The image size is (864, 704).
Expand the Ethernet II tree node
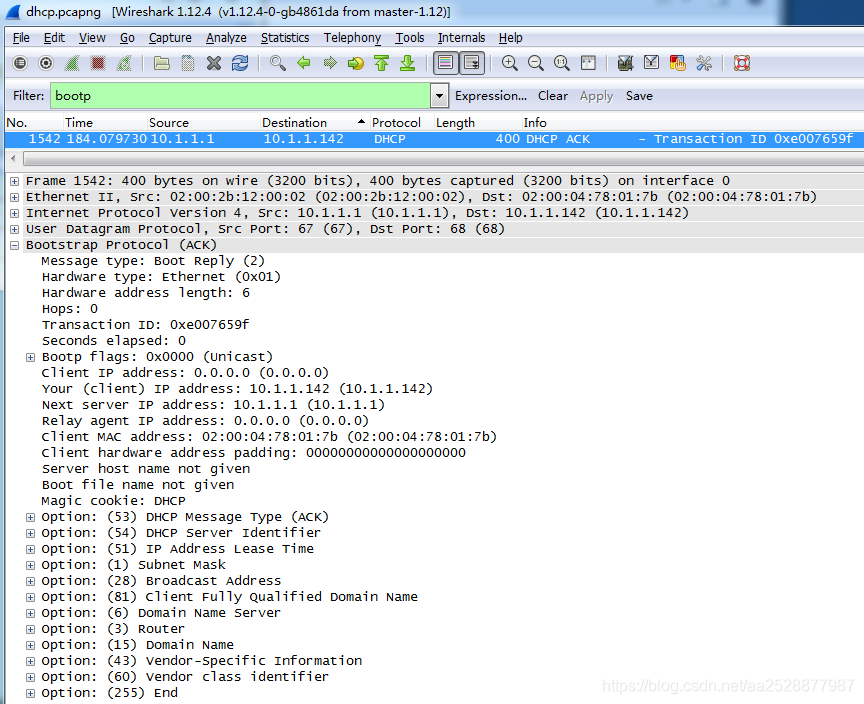click(15, 197)
